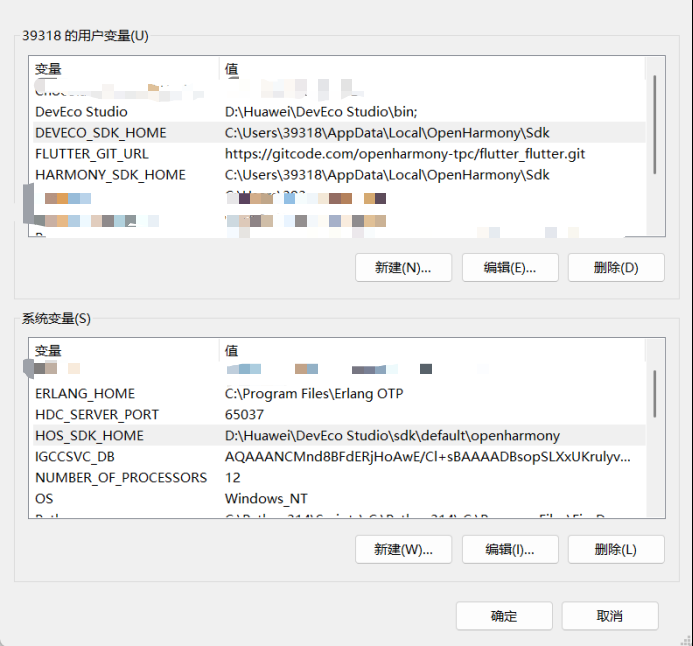Select the NUMBER_OF_PROCESSORS variable
The width and height of the screenshot is (693, 646).
[339, 477]
